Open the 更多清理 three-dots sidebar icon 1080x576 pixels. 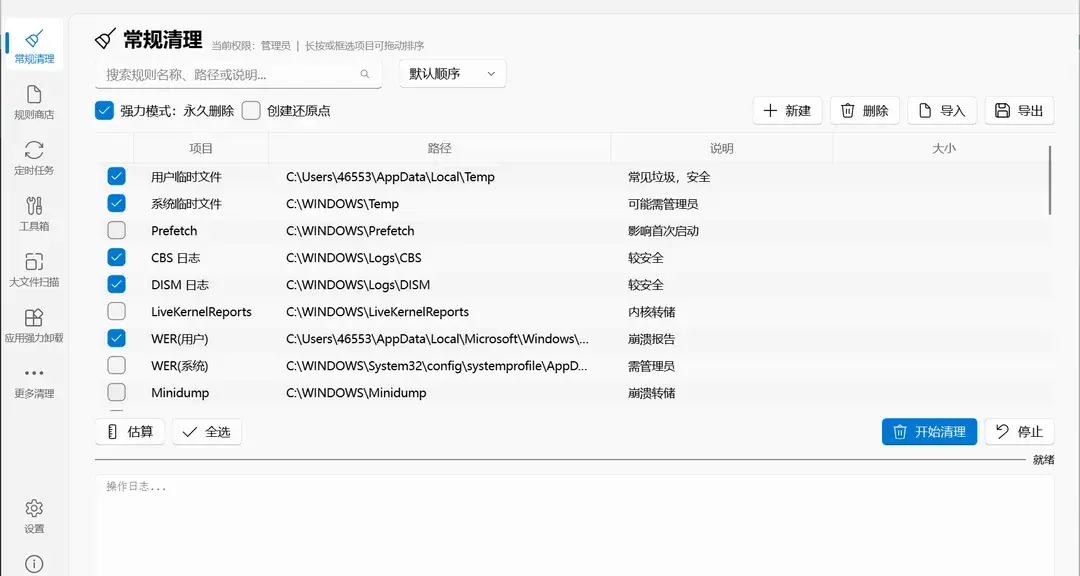click(34, 373)
